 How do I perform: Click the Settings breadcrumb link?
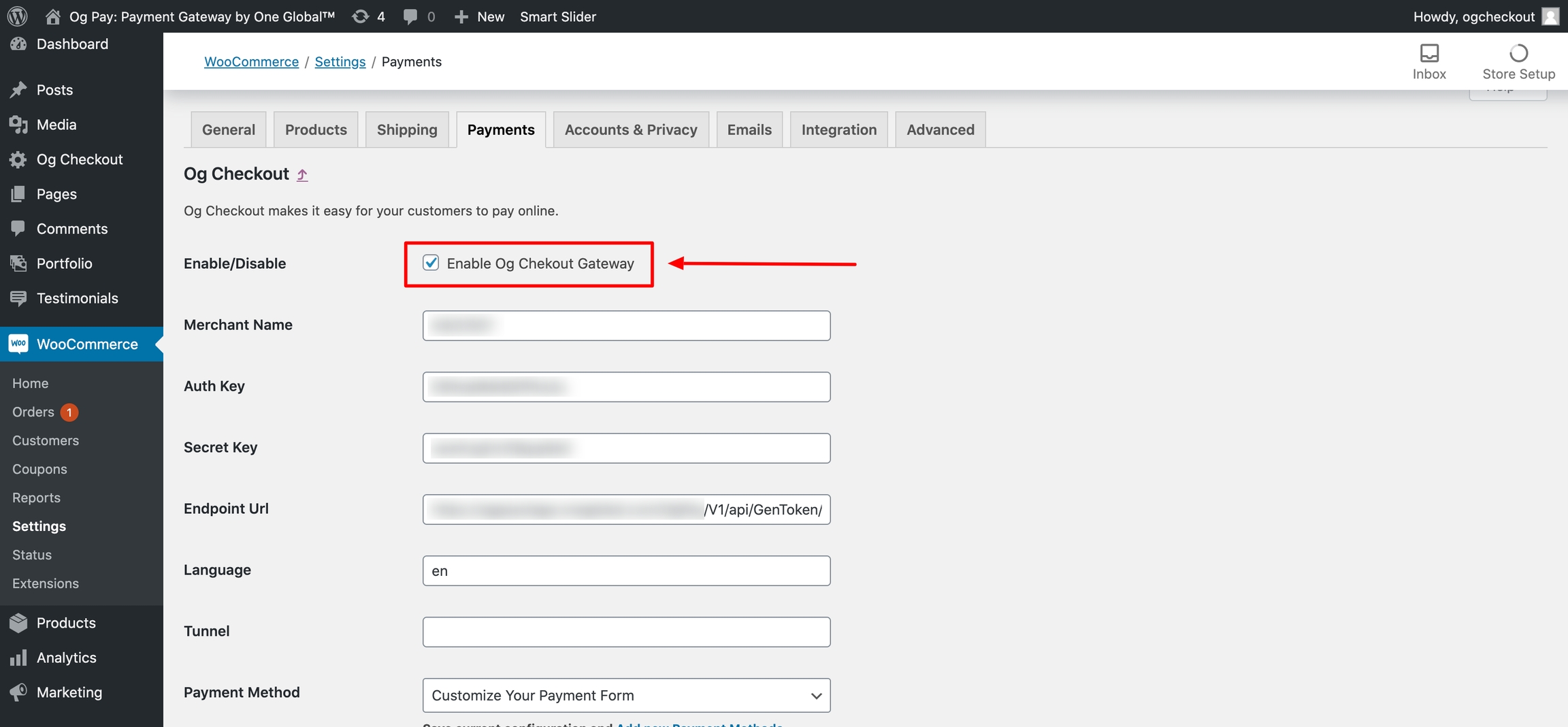click(340, 62)
